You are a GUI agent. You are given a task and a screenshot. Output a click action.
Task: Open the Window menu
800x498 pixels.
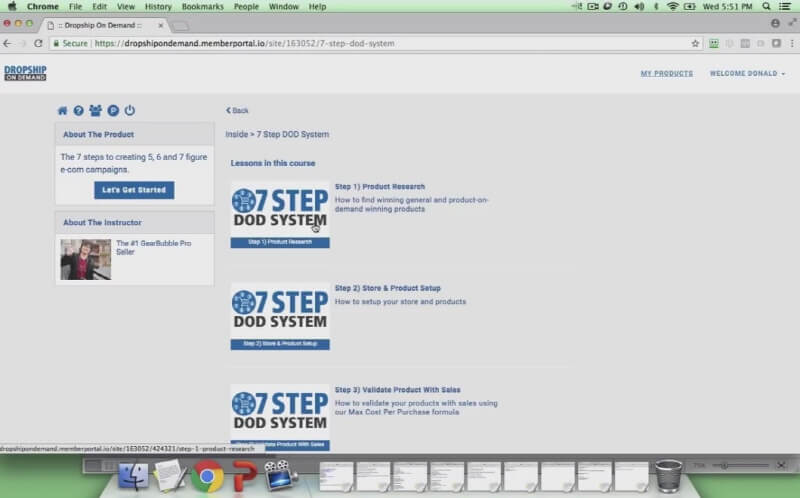[284, 7]
